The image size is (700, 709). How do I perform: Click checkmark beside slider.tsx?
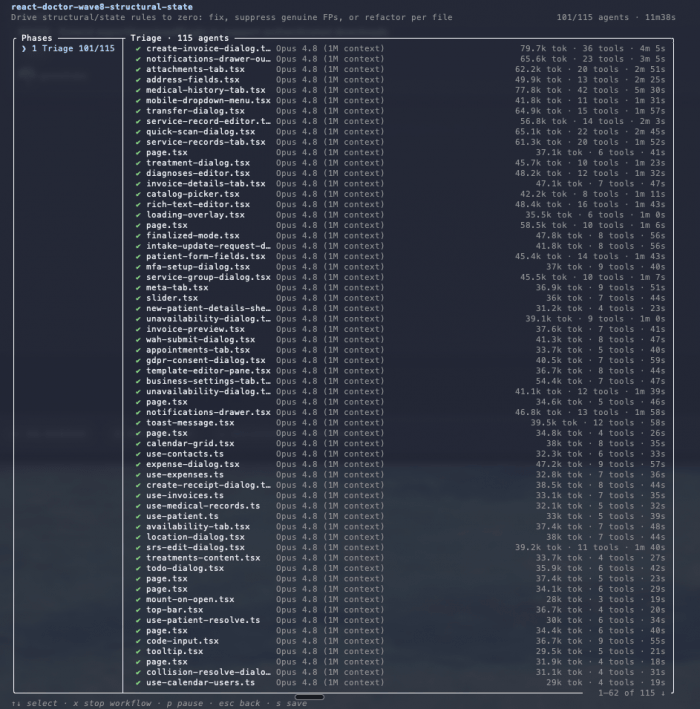(138, 298)
